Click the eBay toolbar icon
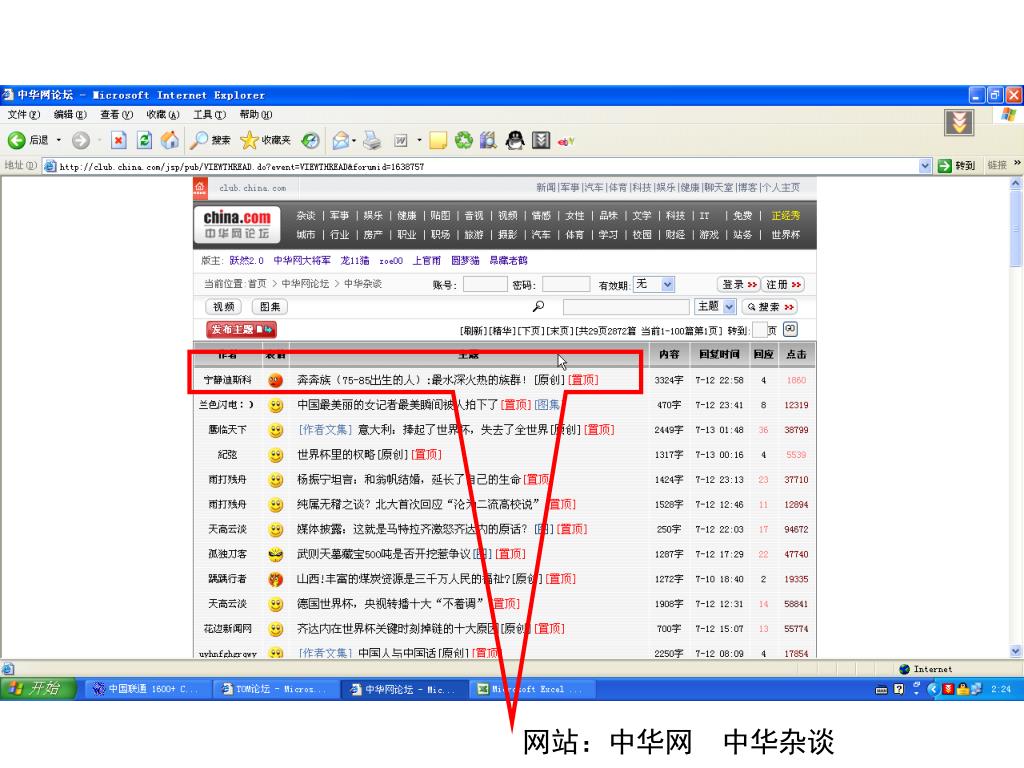Image resolution: width=1024 pixels, height=768 pixels. 566,140
